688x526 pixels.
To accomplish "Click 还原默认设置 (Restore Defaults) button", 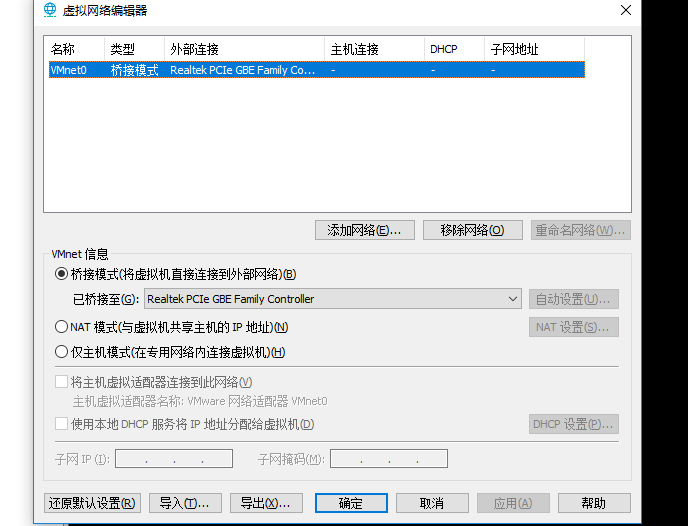I will 92,503.
